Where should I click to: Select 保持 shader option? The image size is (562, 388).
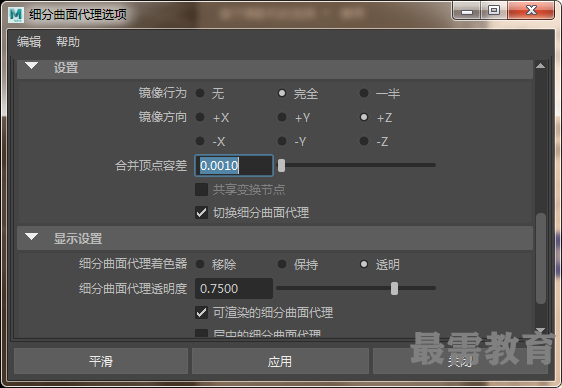click(282, 264)
